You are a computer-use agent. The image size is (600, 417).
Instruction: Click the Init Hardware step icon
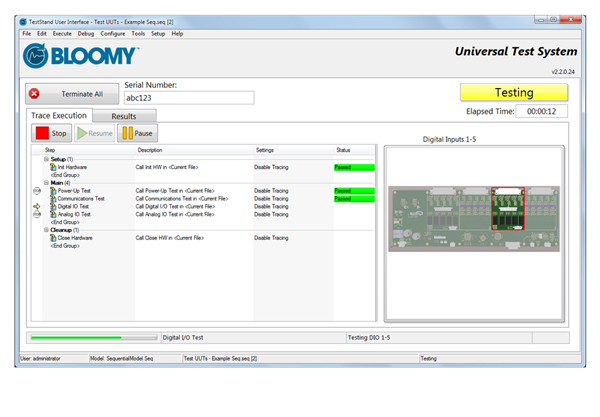point(53,167)
